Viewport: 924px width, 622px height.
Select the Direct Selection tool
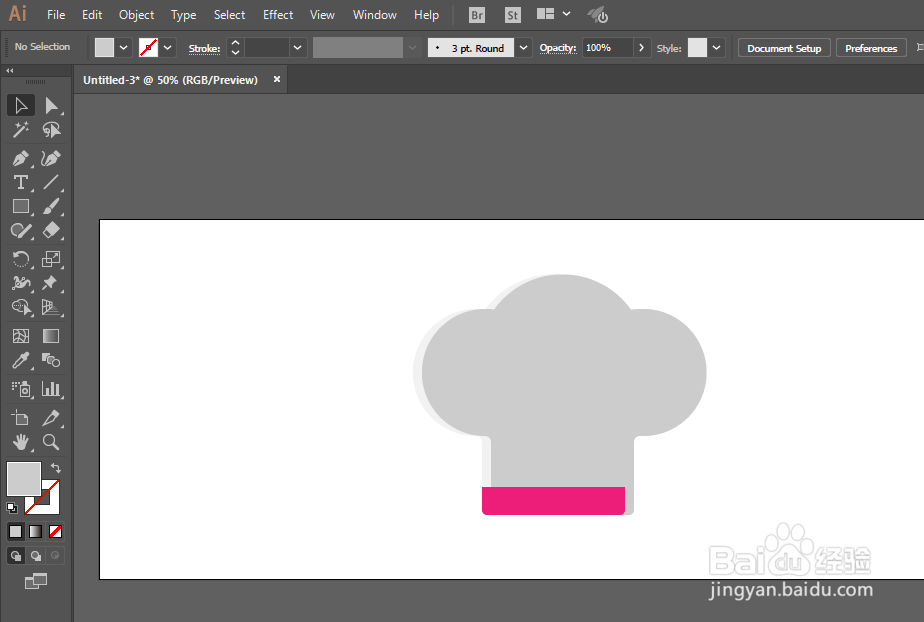click(51, 105)
